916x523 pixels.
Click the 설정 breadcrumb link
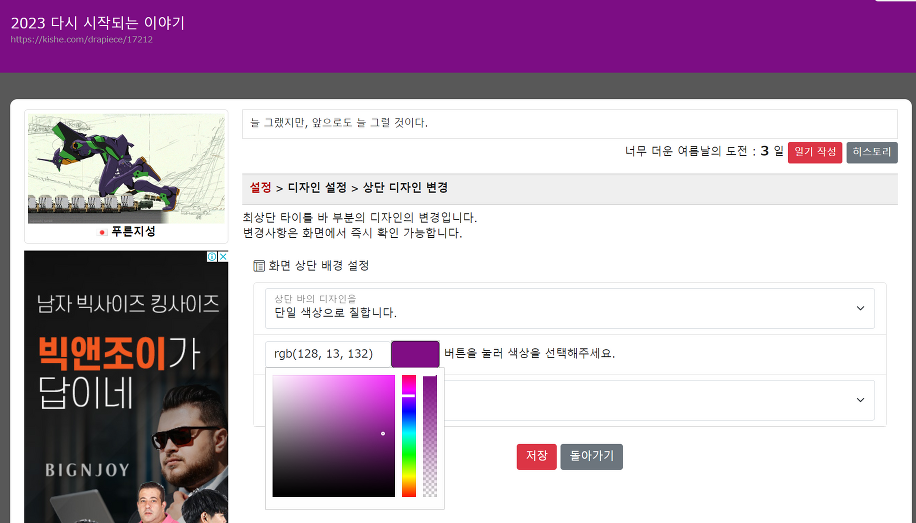260,188
